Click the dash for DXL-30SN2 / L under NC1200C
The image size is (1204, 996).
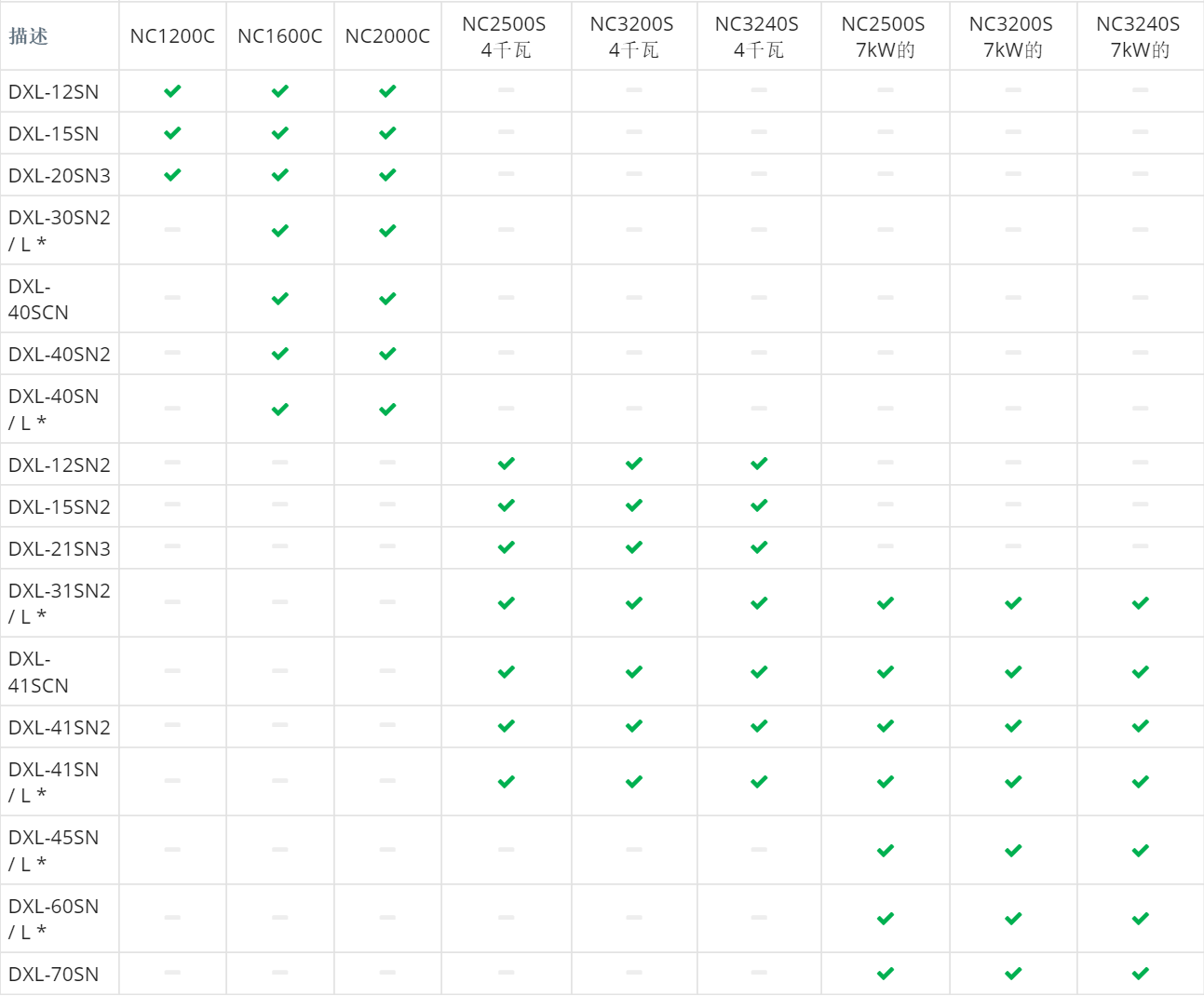(172, 230)
